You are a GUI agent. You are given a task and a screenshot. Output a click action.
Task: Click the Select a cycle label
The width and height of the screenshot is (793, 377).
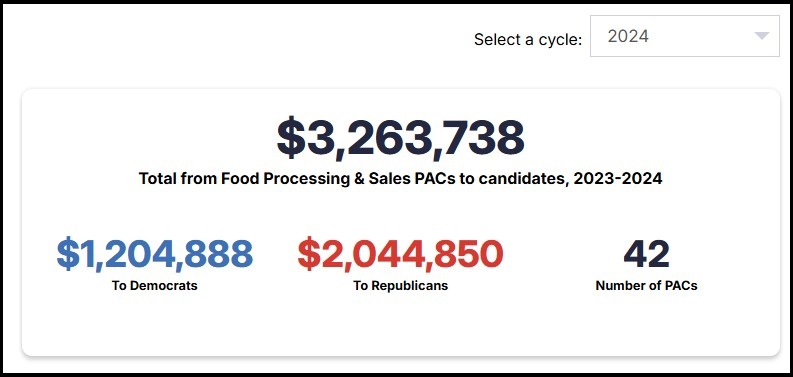click(x=528, y=39)
